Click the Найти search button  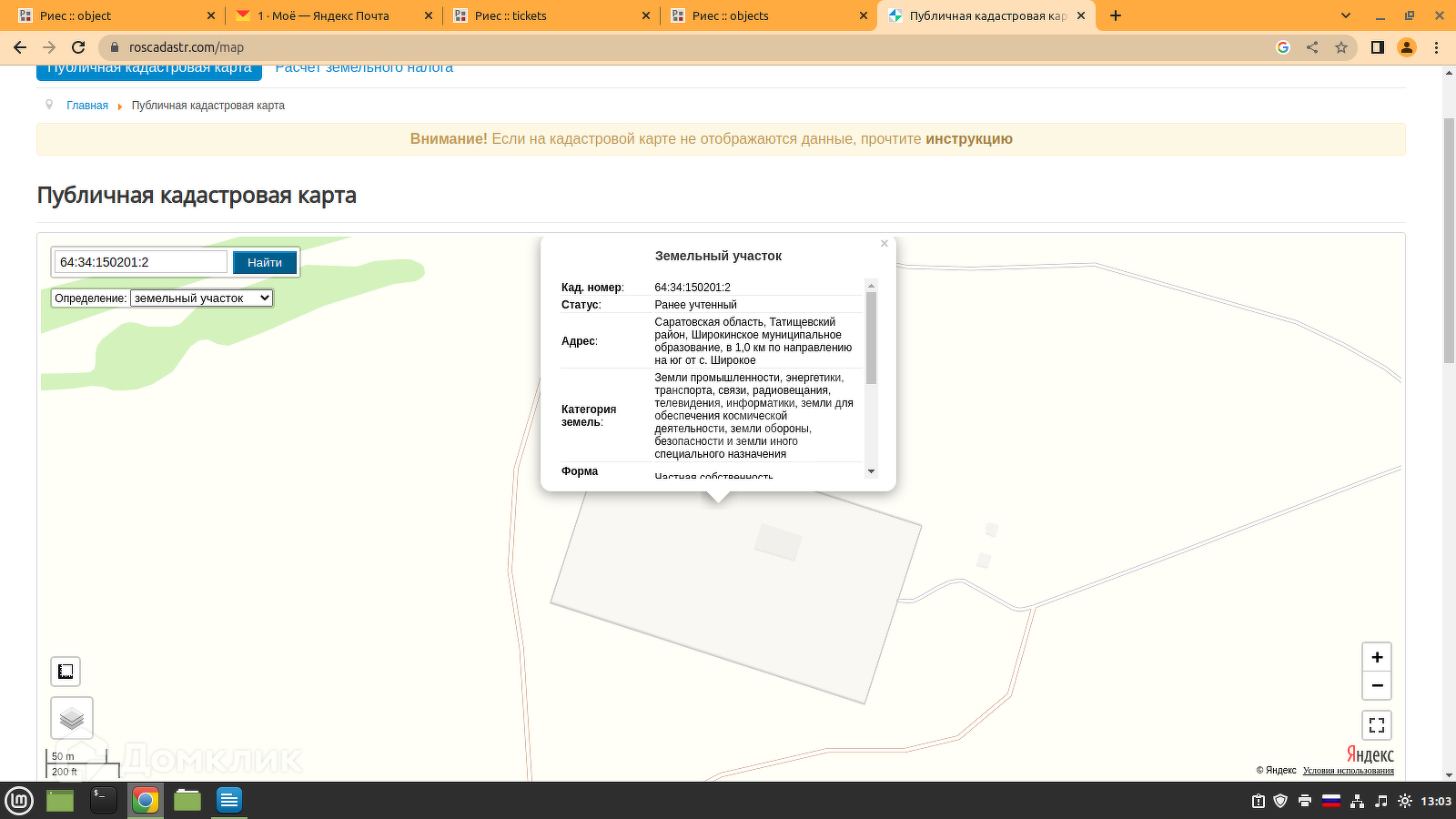click(x=265, y=262)
